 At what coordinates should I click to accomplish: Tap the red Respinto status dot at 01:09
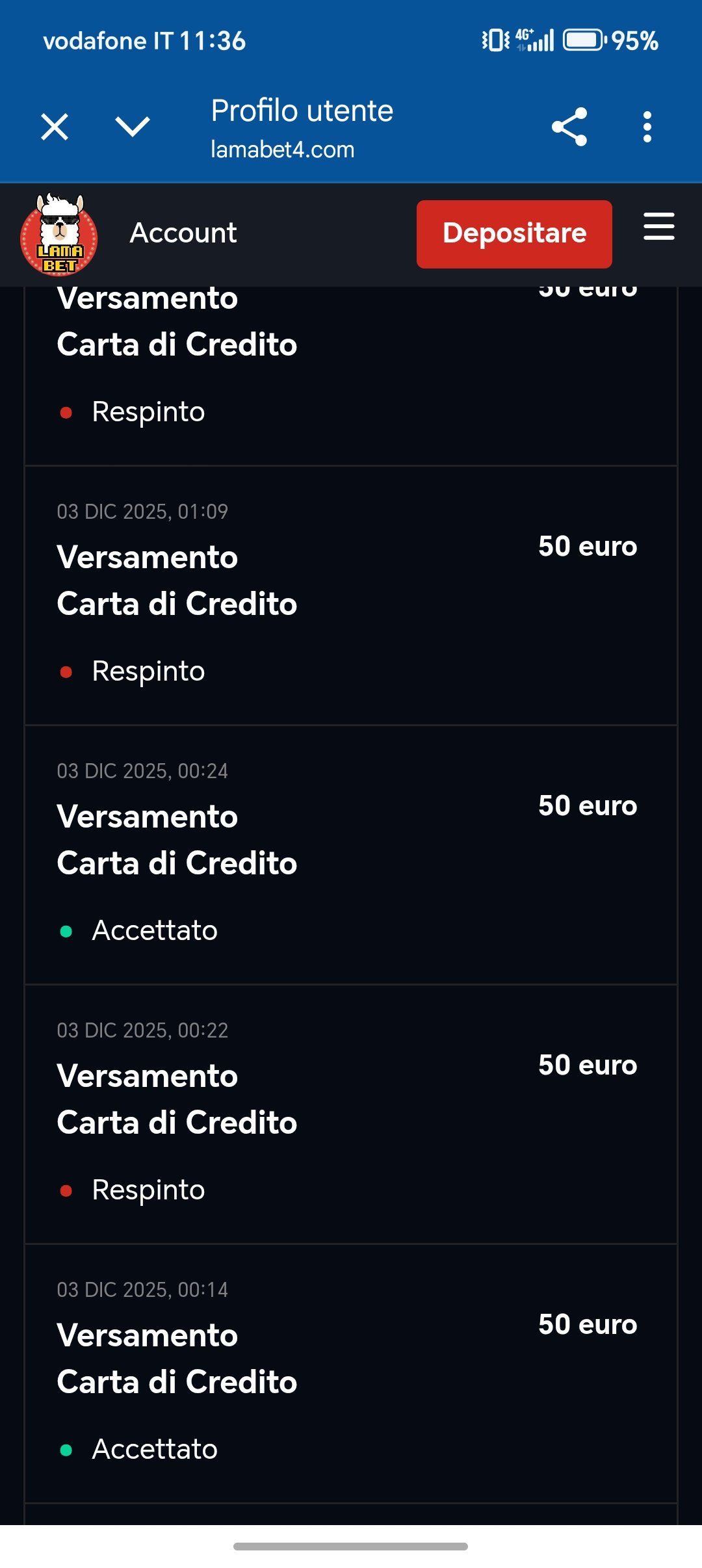click(66, 672)
